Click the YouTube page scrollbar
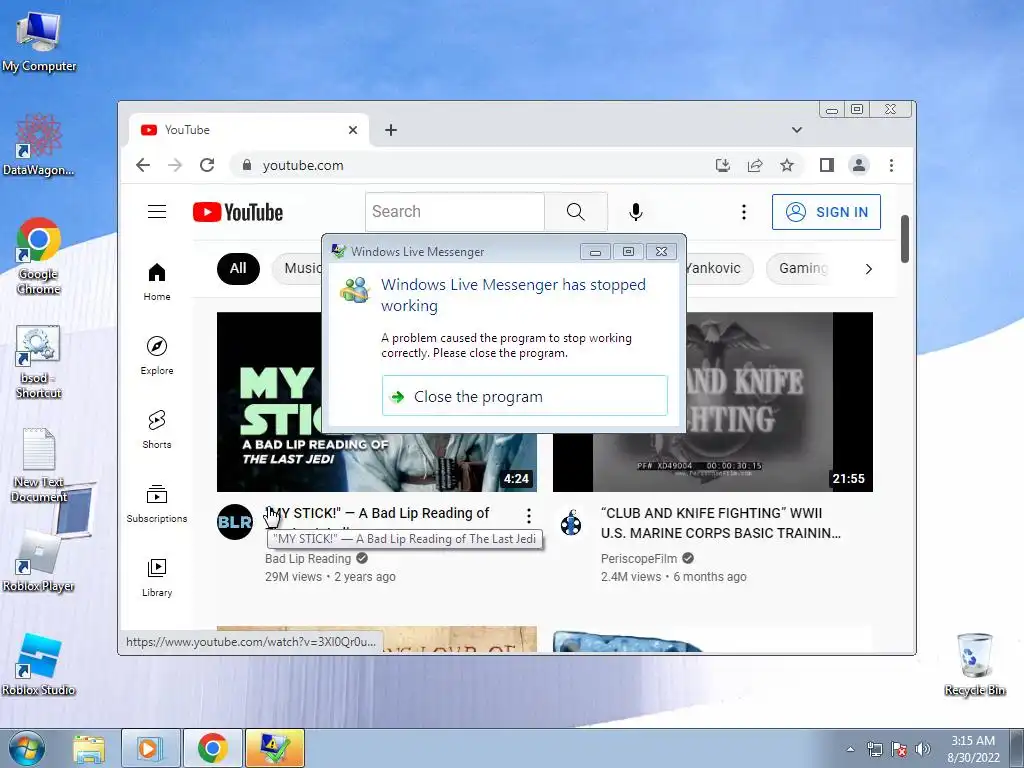 coord(904,239)
